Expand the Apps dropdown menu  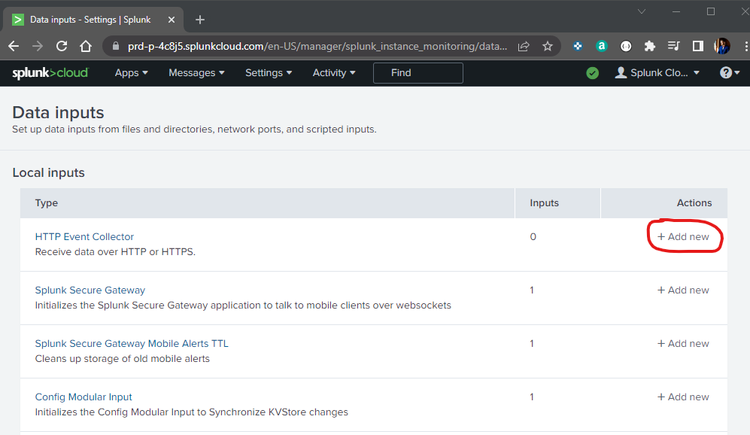click(131, 73)
